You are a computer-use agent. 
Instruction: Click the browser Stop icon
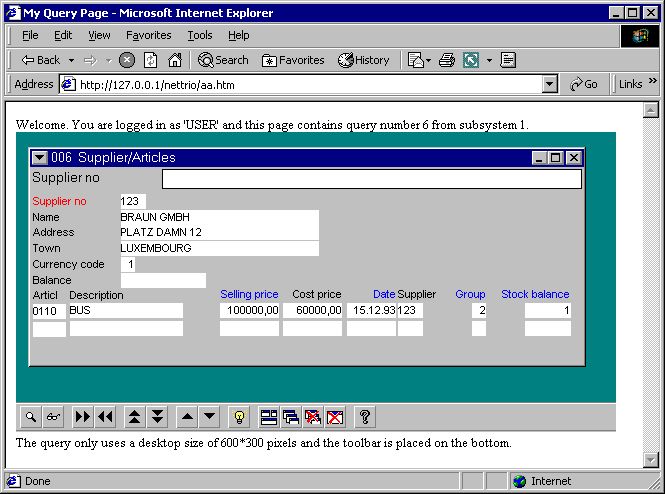tap(127, 60)
